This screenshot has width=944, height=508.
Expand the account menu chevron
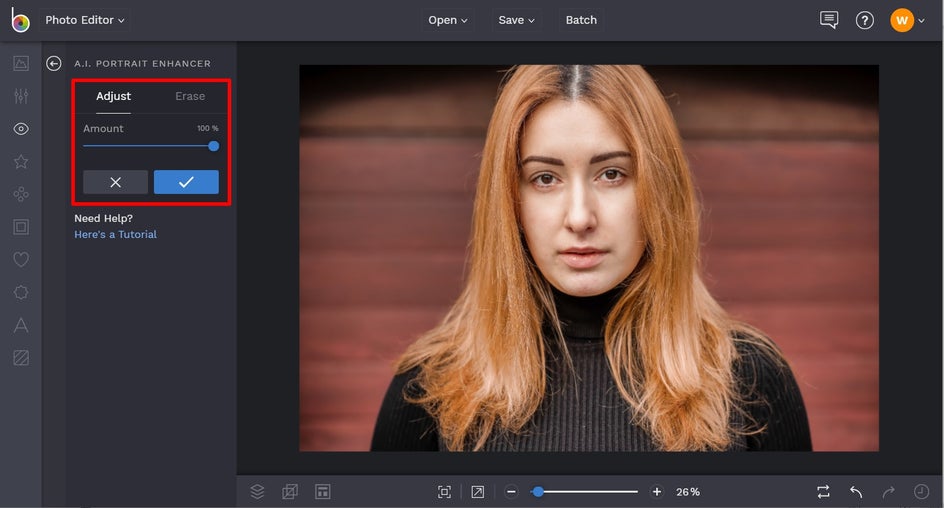[x=921, y=20]
